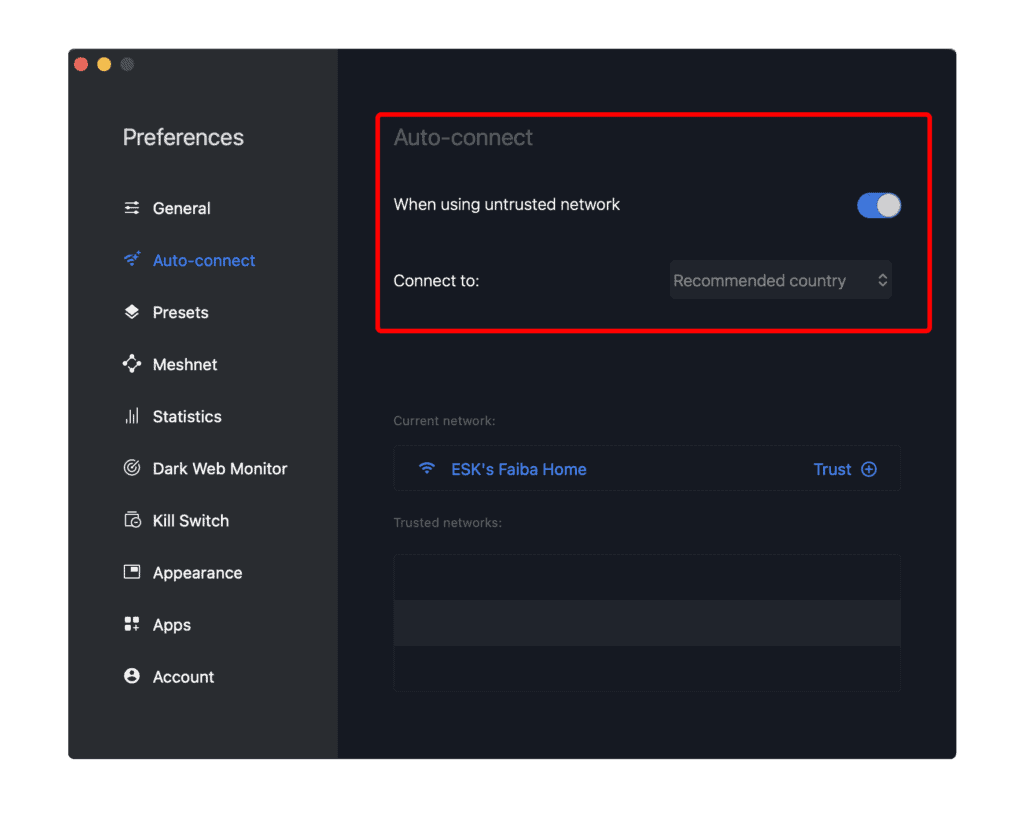Open the Dark Web Monitor section
The image size is (1024, 814).
click(219, 469)
